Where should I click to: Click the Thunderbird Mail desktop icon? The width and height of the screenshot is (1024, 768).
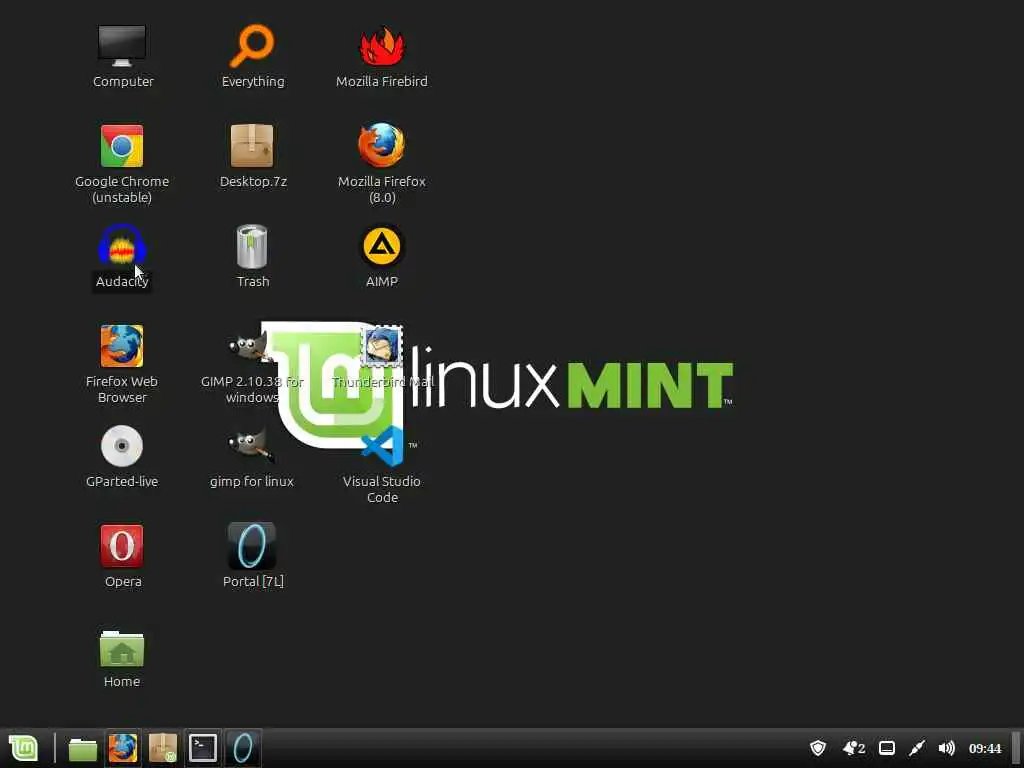click(382, 346)
